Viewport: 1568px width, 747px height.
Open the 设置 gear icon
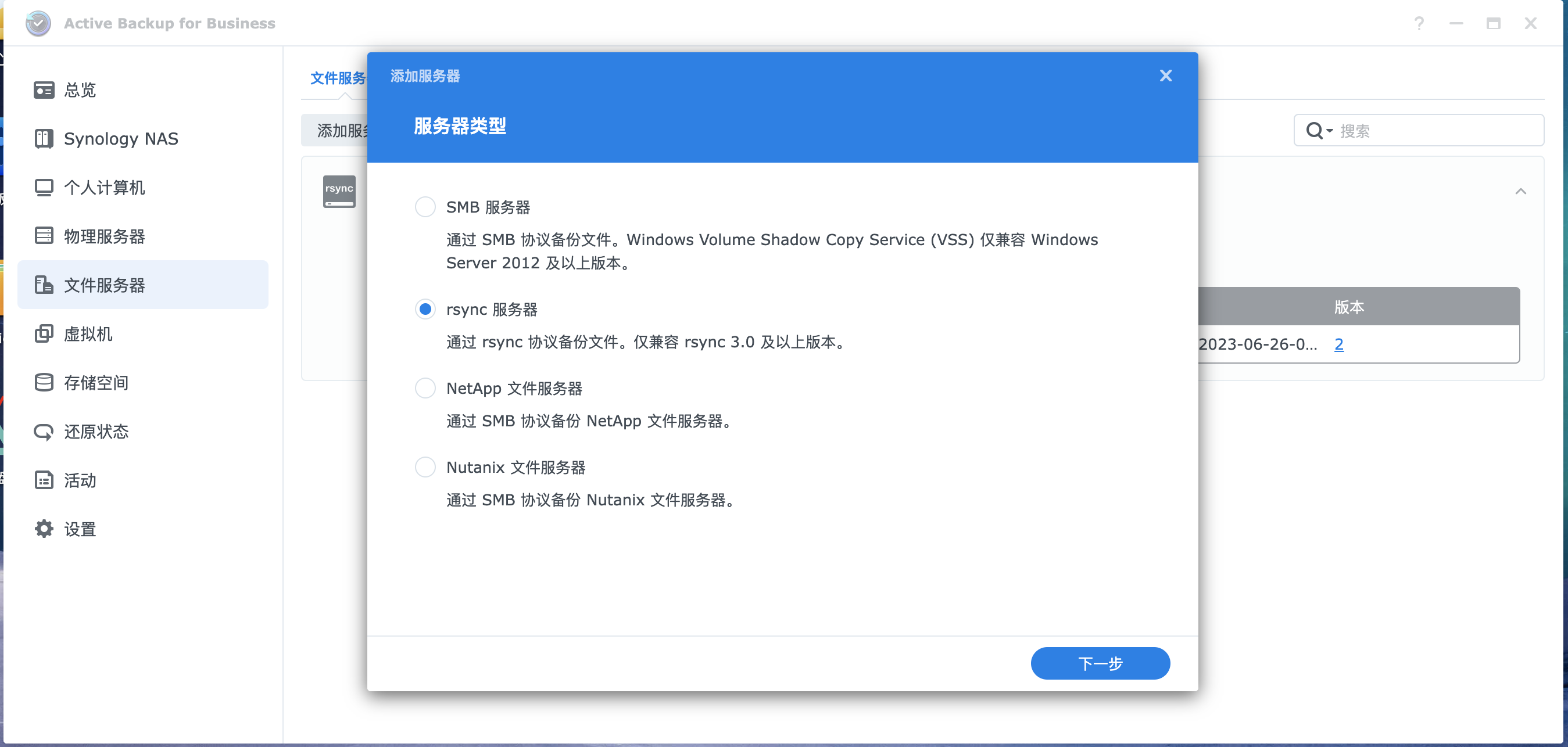pyautogui.click(x=44, y=529)
